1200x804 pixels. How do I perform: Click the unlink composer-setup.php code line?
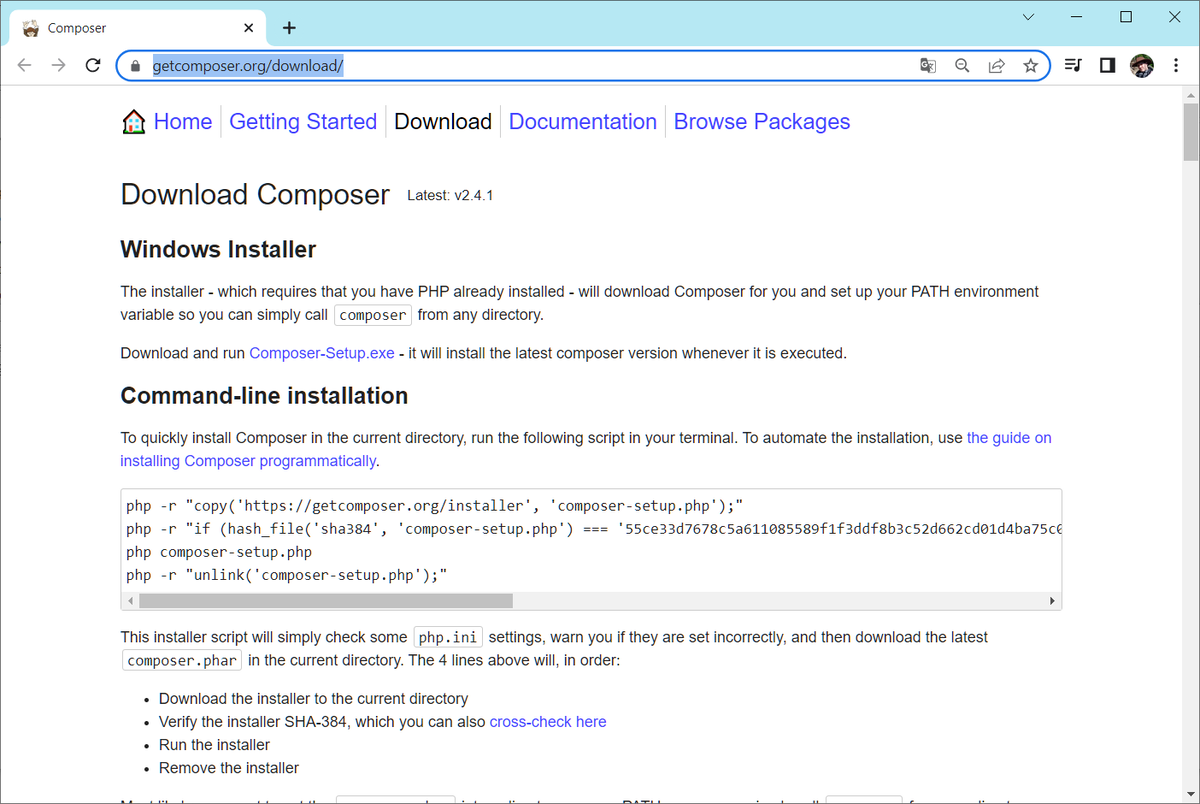pos(286,575)
